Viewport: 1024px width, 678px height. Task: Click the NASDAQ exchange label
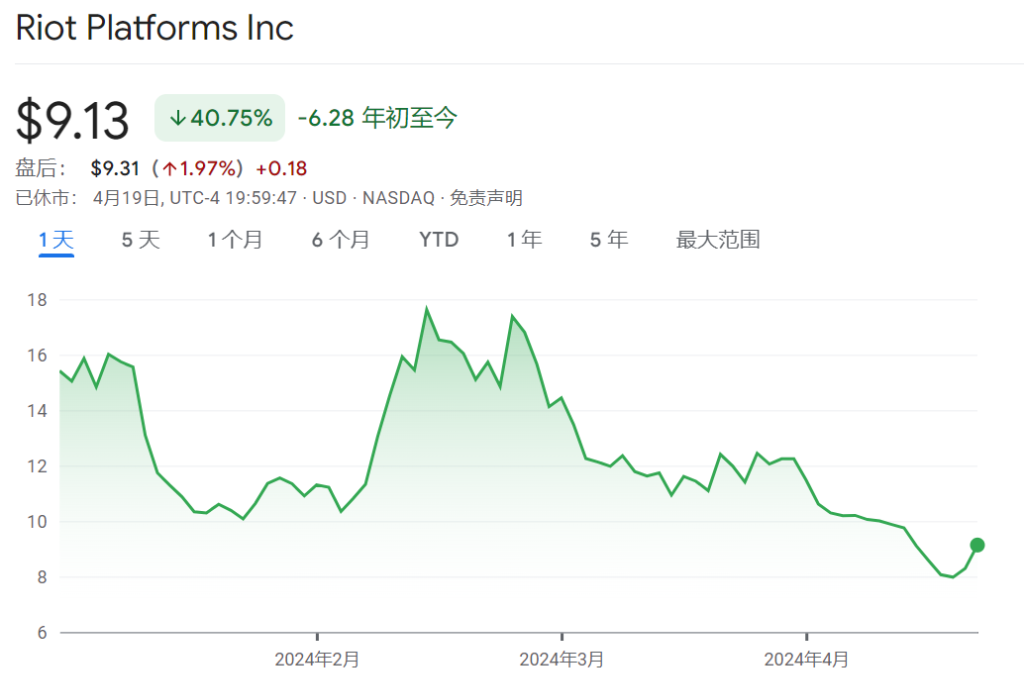pos(400,198)
